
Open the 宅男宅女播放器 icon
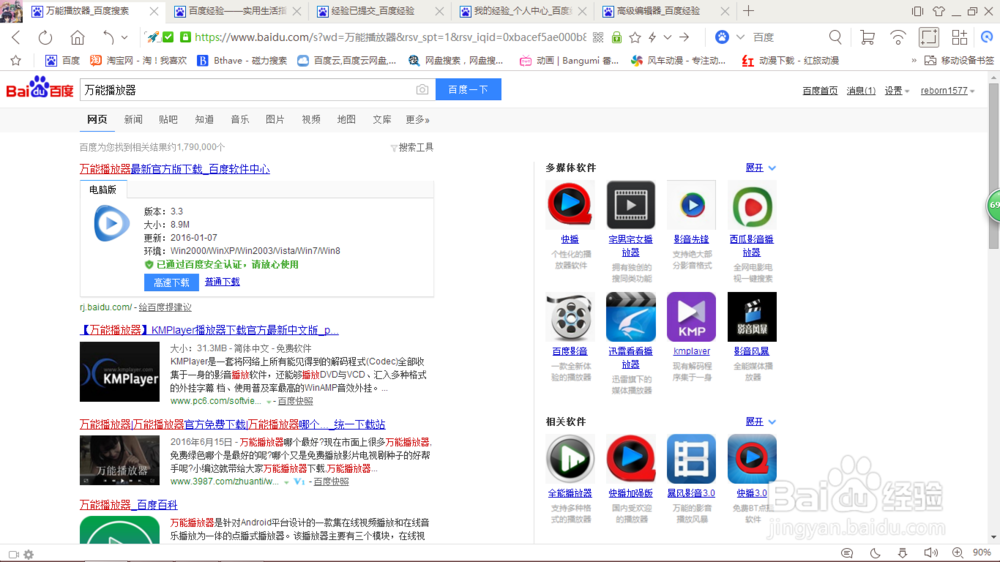pos(631,204)
